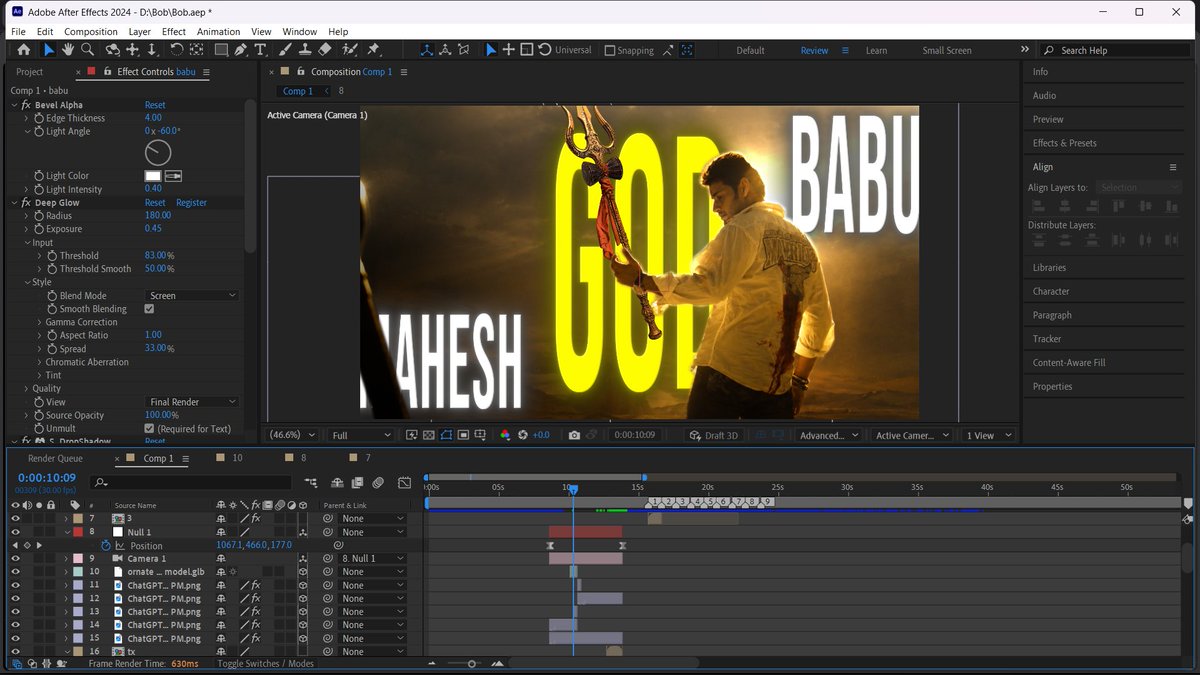
Task: Toggle Unmult checkbox
Action: coord(149,428)
